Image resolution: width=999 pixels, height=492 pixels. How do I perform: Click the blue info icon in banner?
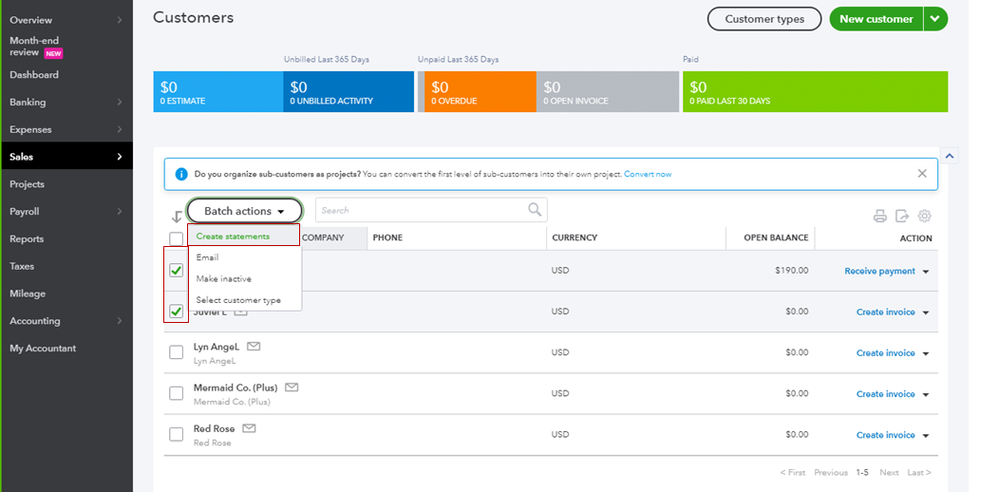[182, 174]
